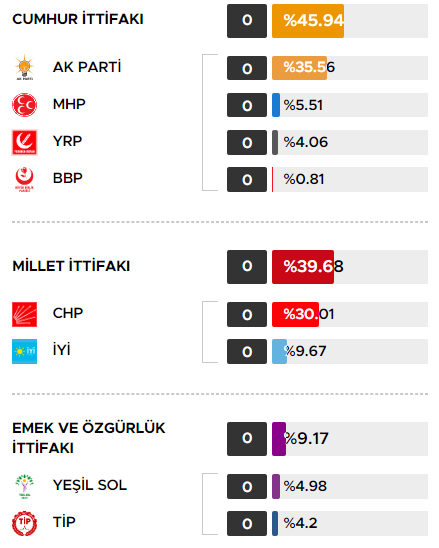Screen dimensions: 439x548
Task: Click the dark red %39.68 bar
Action: [x=303, y=267]
